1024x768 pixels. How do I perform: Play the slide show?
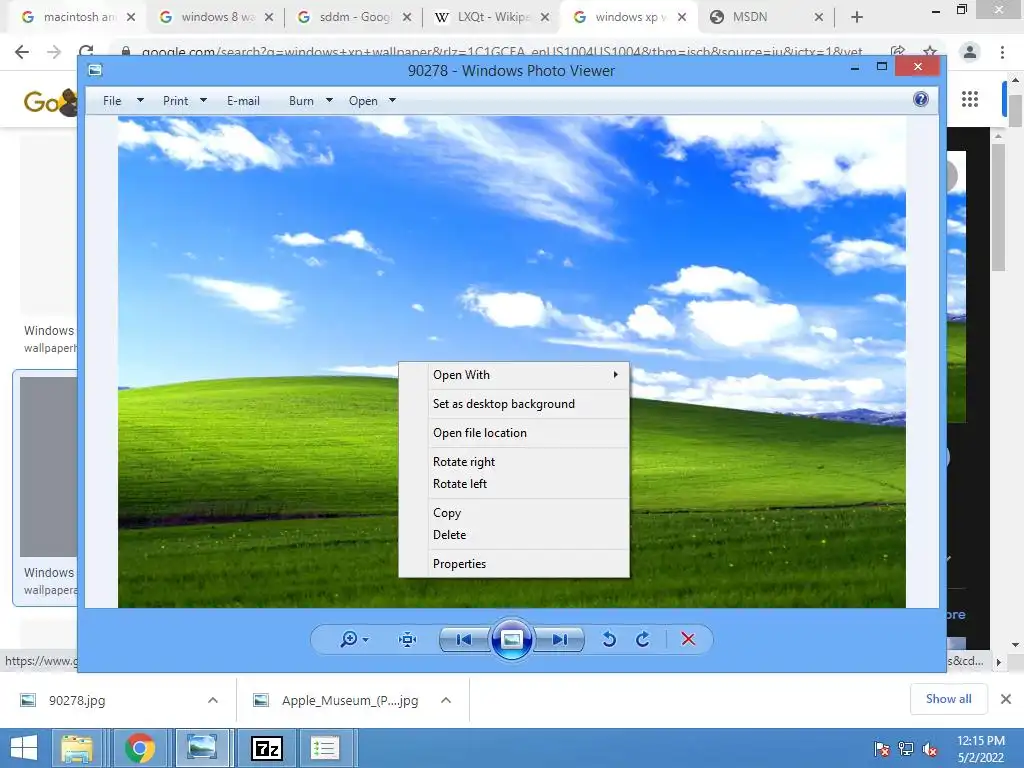[511, 639]
